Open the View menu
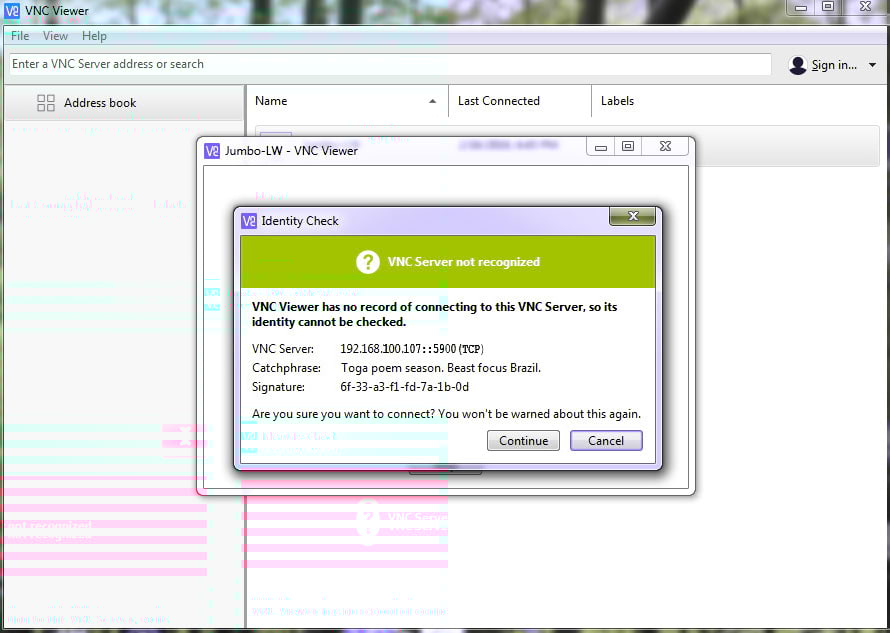 (x=55, y=36)
